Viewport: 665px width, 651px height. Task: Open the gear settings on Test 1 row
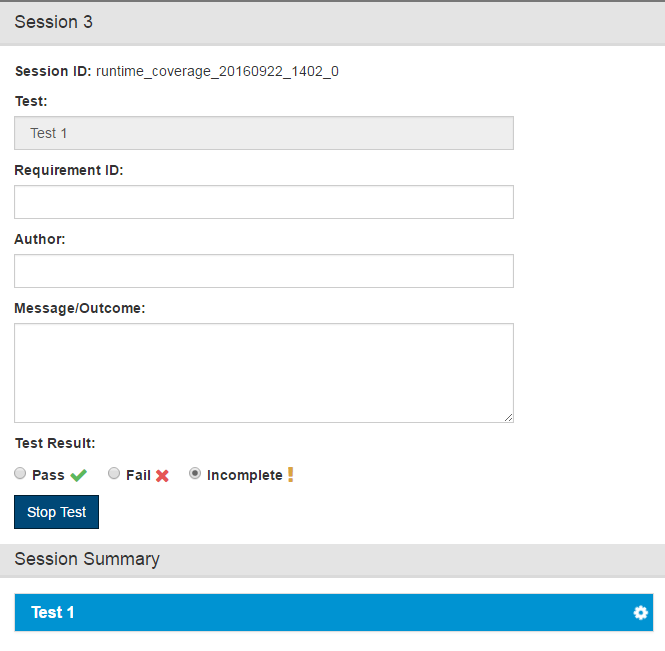(640, 612)
